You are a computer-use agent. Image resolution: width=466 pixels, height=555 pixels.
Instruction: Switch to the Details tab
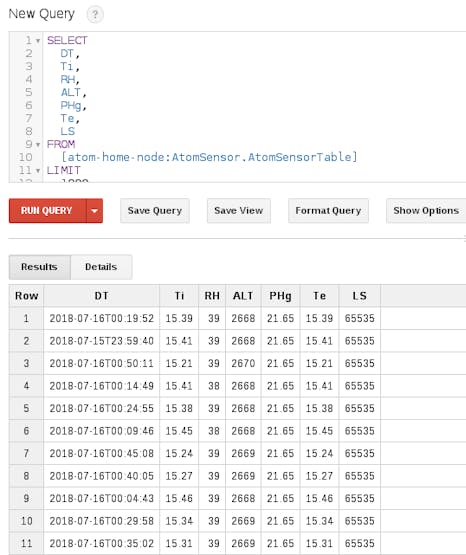[x=101, y=267]
